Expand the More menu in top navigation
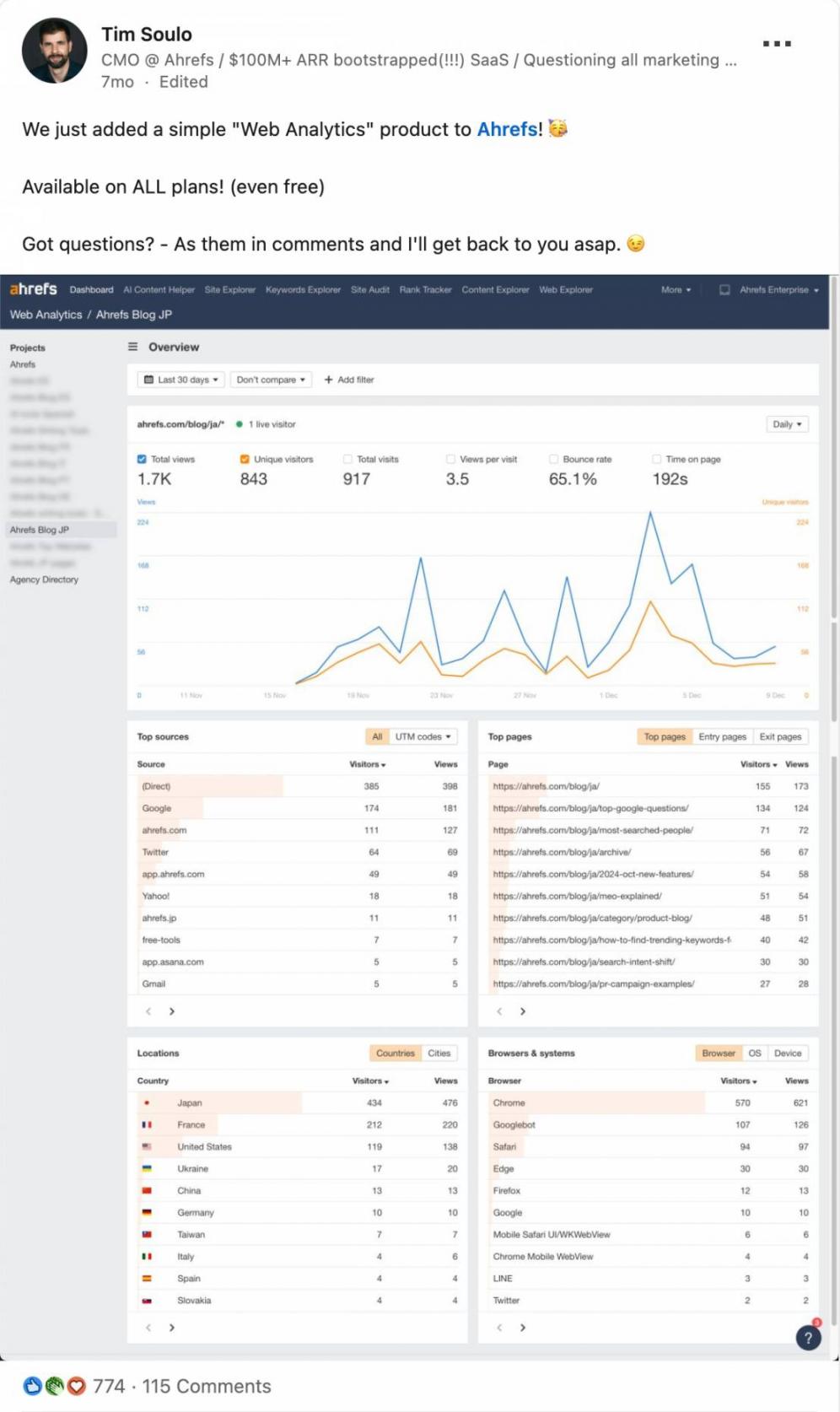Image resolution: width=840 pixels, height=1412 pixels. (676, 290)
